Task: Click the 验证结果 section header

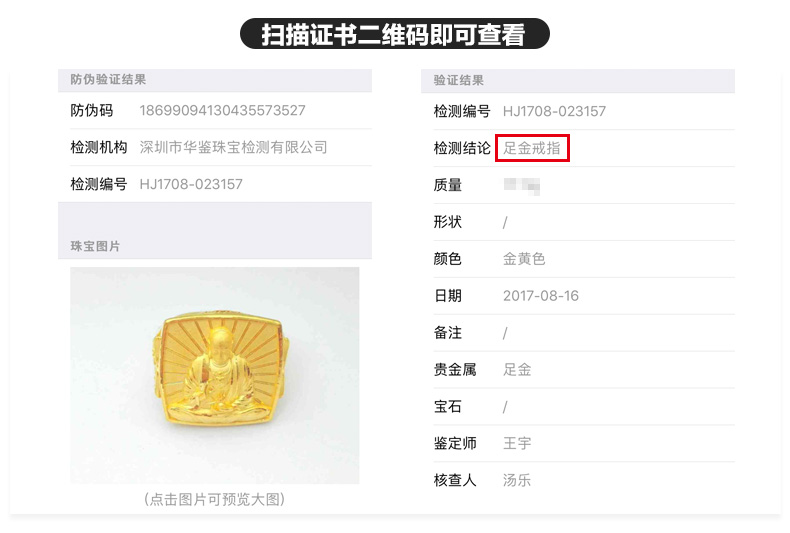Action: pyautogui.click(x=458, y=81)
